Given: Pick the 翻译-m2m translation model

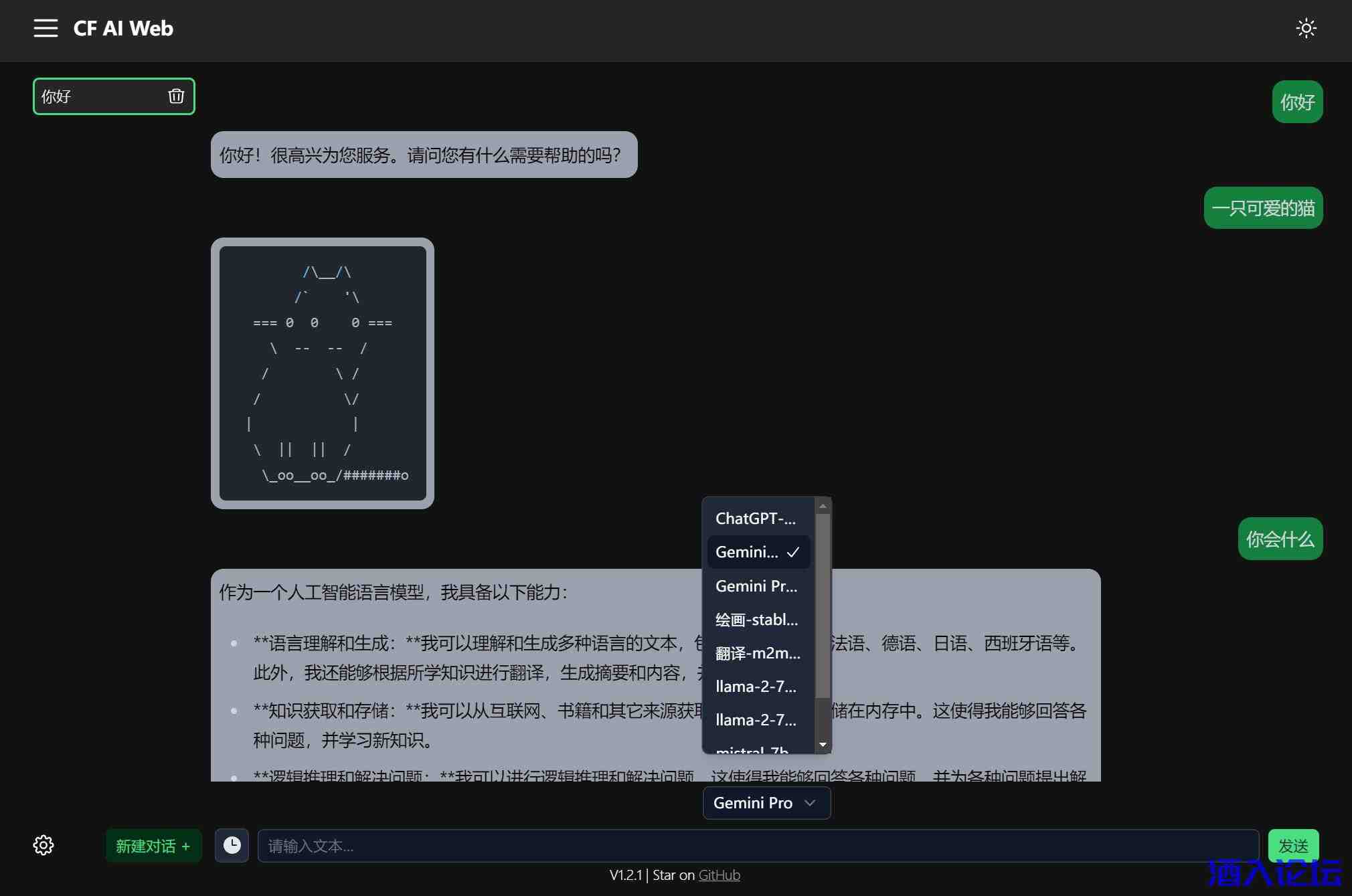Looking at the screenshot, I should pyautogui.click(x=758, y=653).
